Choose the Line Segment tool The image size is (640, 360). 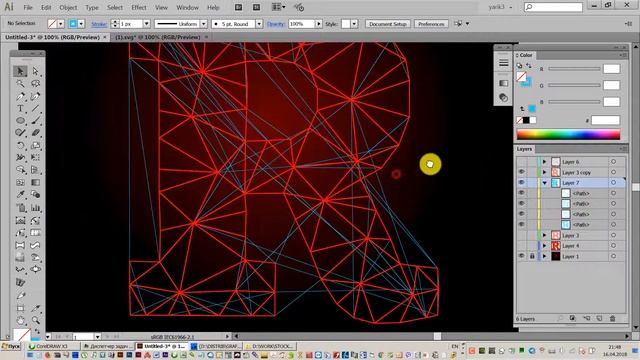36,109
